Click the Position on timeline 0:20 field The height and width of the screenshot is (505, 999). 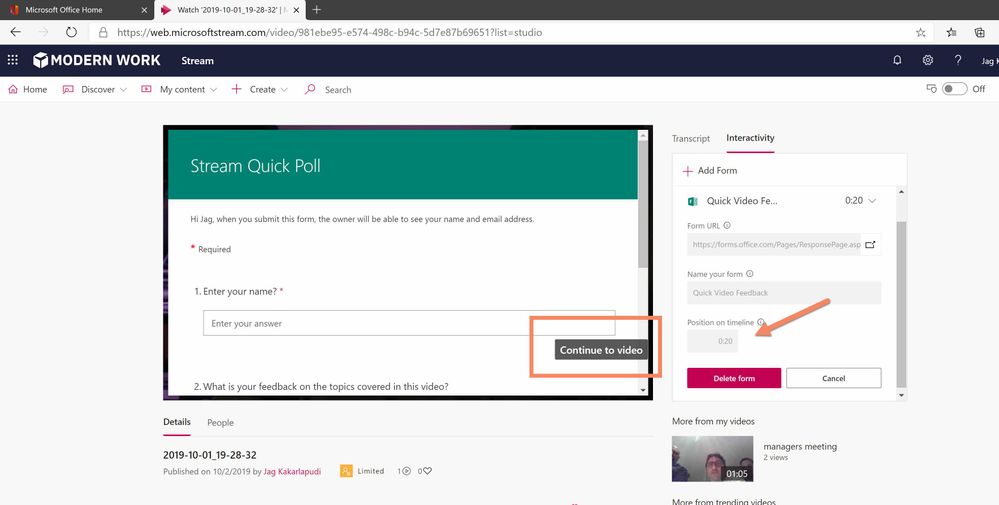712,341
